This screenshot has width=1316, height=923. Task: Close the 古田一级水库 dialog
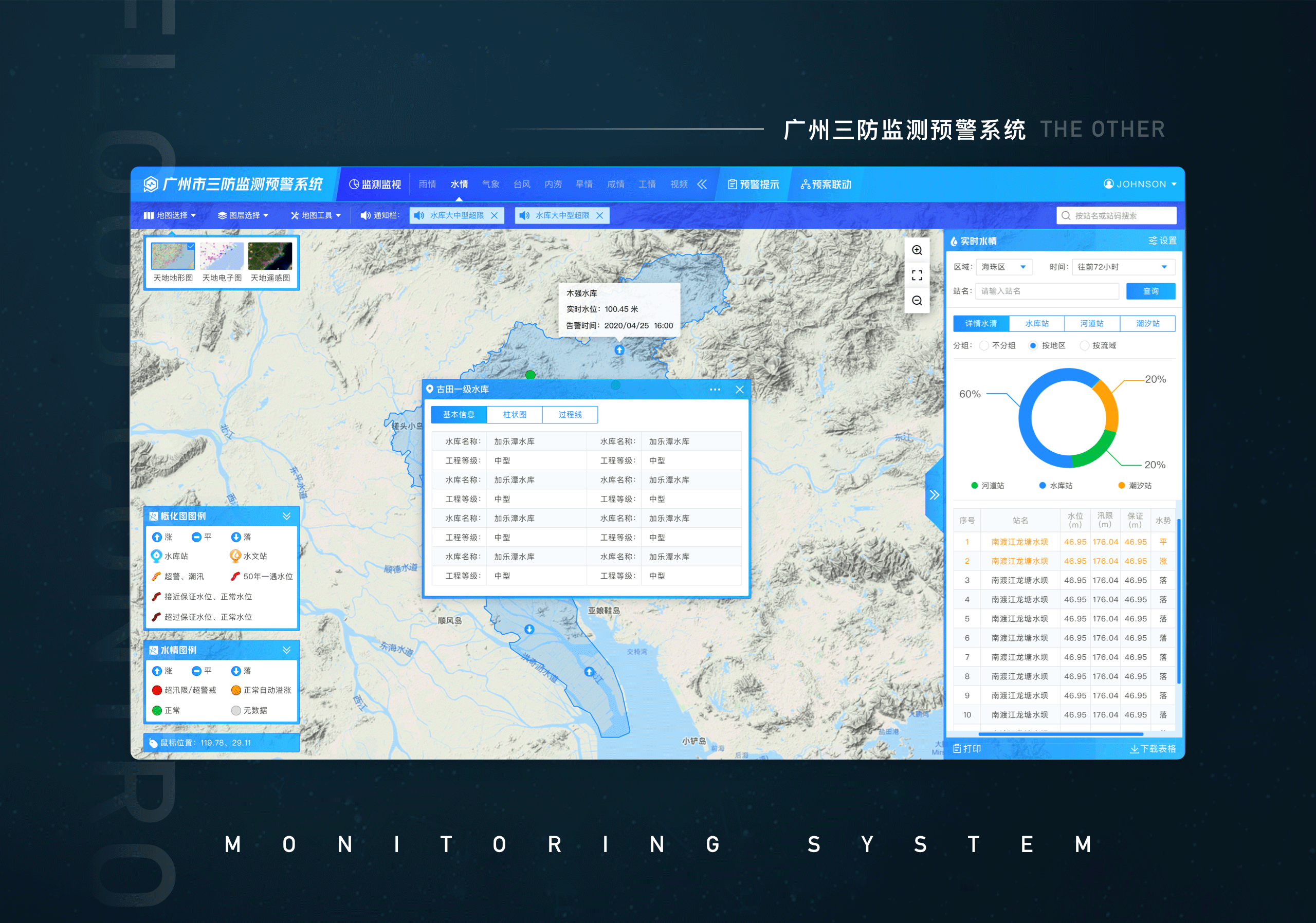click(739, 390)
